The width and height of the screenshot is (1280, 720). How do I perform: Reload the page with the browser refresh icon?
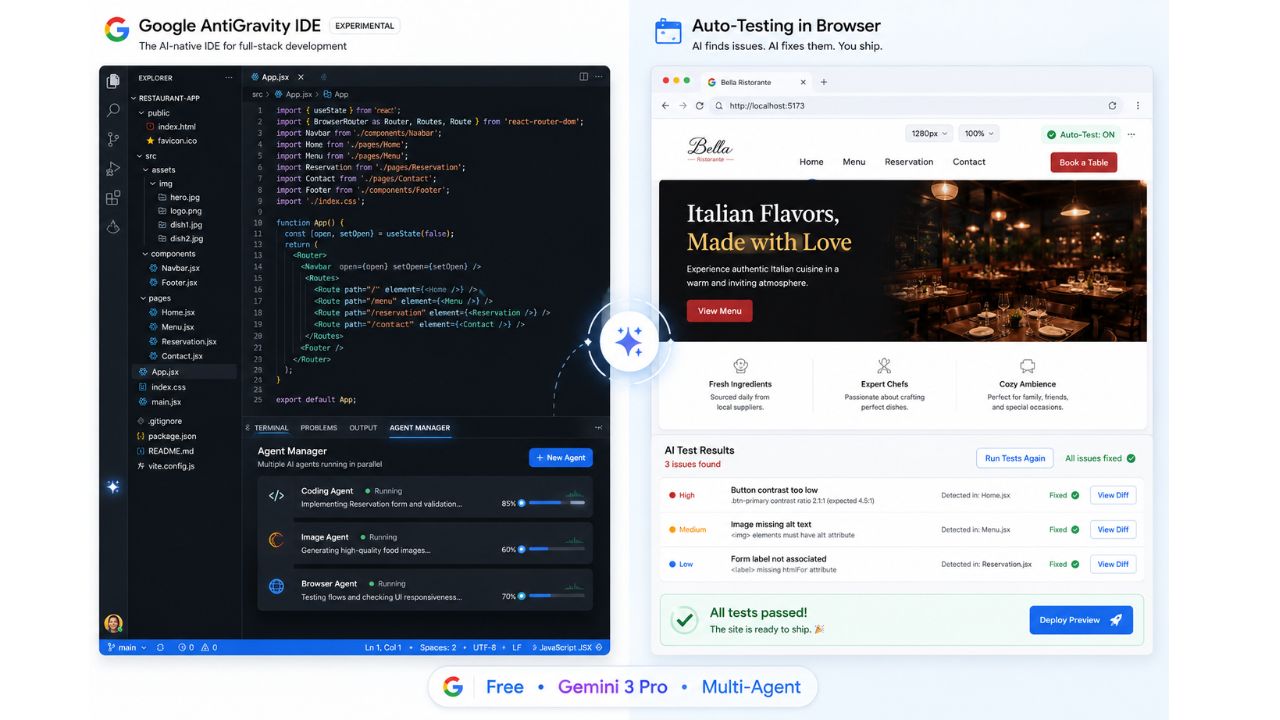pos(700,106)
